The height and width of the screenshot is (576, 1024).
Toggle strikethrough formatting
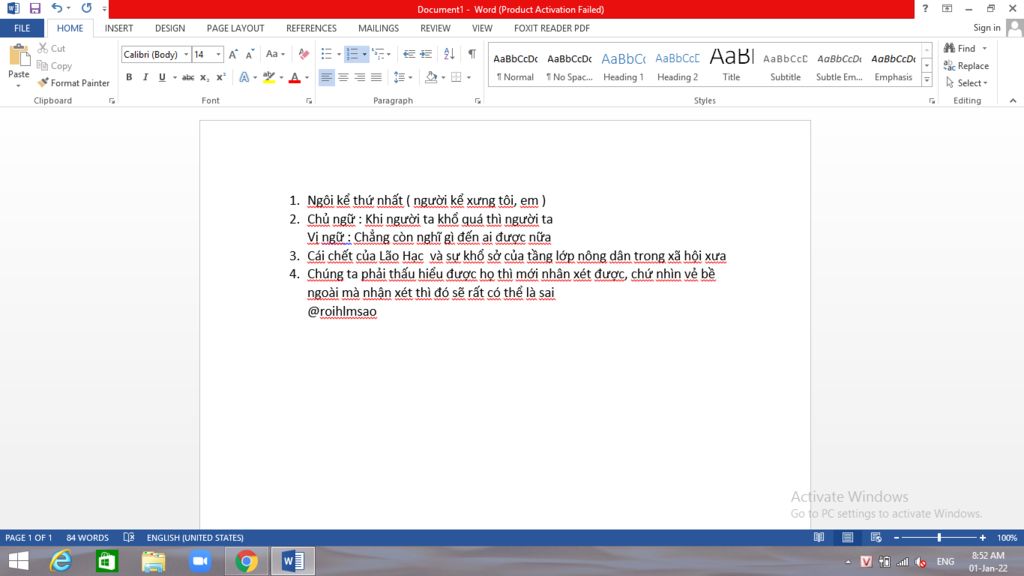pos(188,77)
